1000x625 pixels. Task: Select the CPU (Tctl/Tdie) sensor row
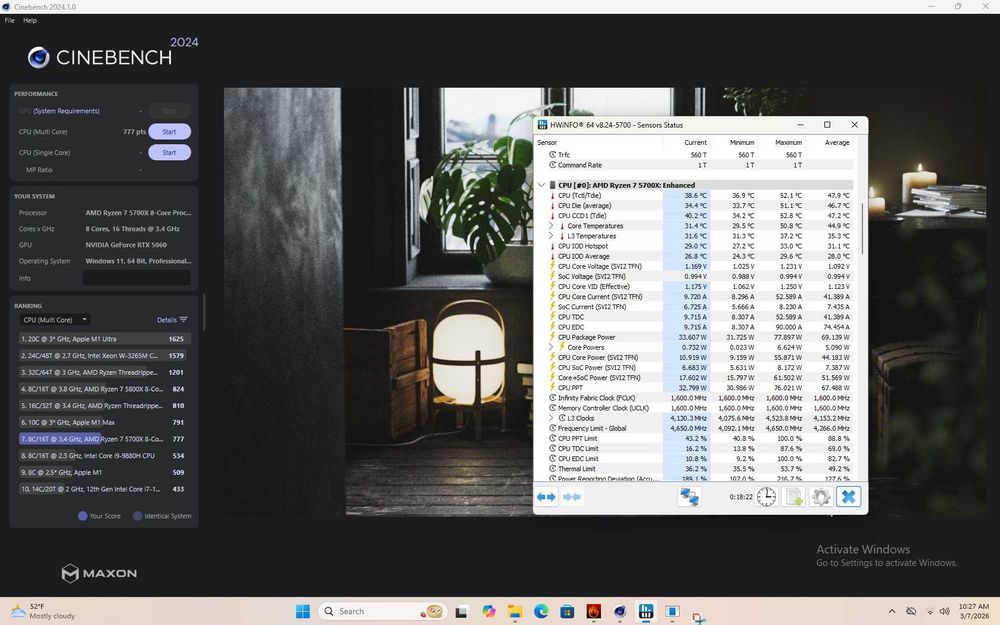(x=695, y=195)
